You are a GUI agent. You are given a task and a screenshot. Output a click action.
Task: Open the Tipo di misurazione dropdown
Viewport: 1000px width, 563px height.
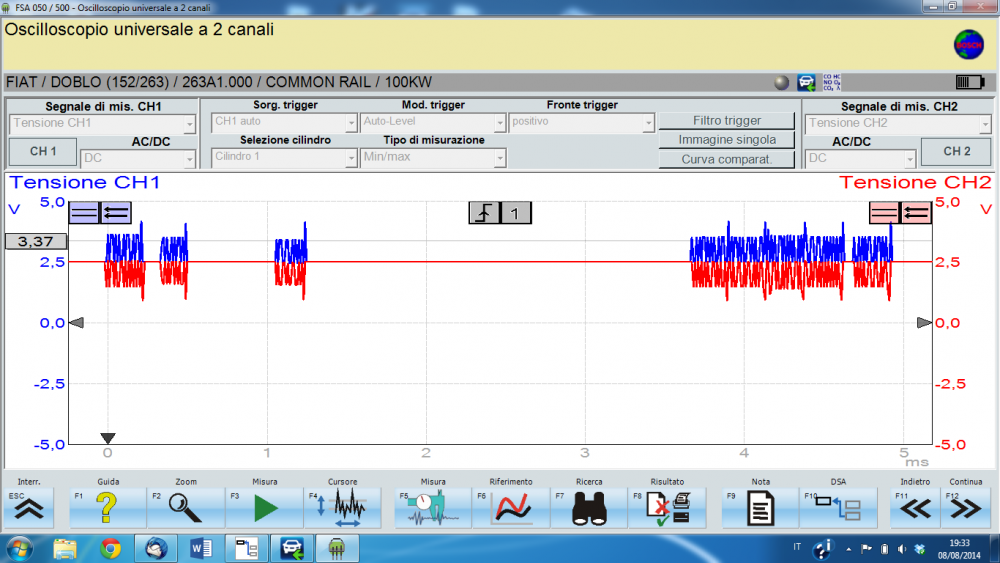[x=433, y=157]
